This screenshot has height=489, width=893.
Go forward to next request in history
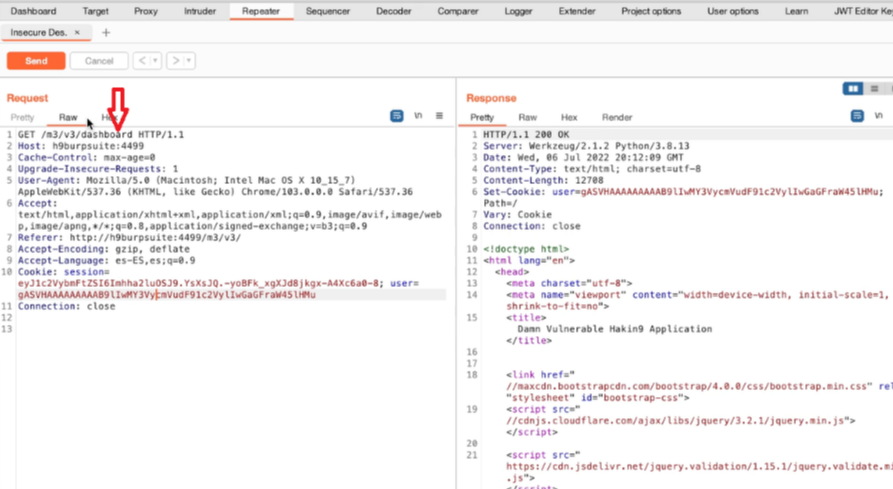tap(175, 60)
